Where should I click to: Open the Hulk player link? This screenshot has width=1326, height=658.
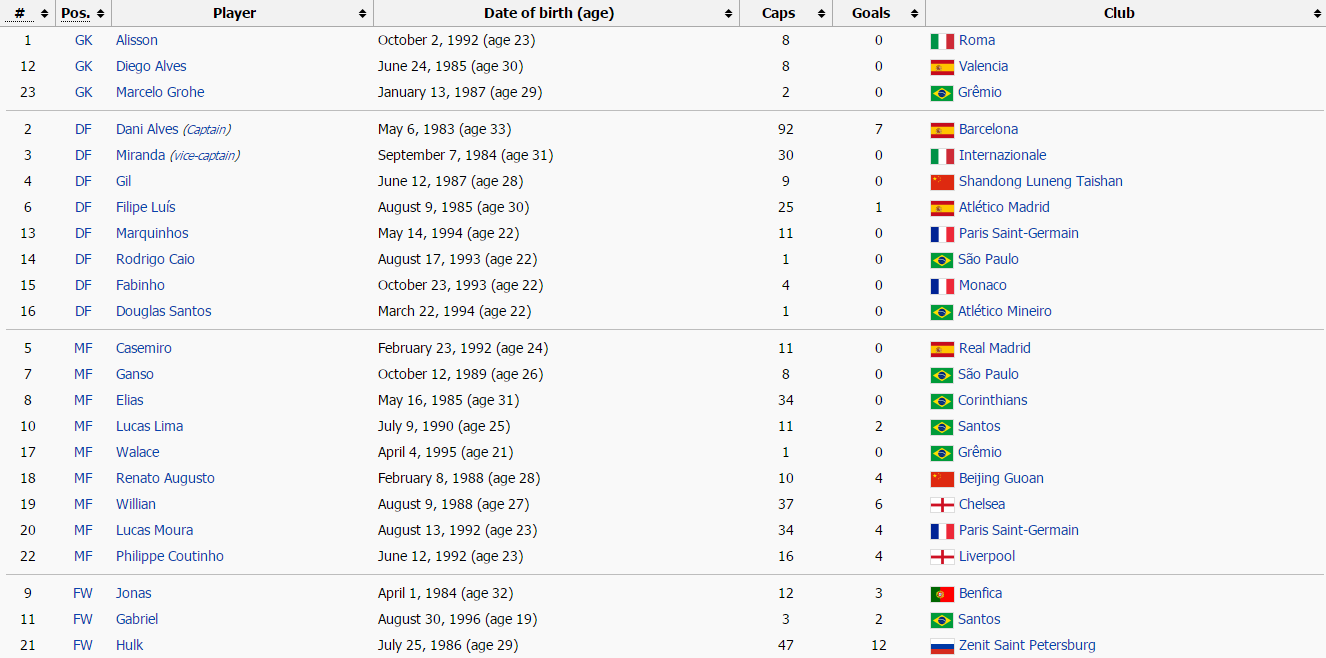point(129,646)
